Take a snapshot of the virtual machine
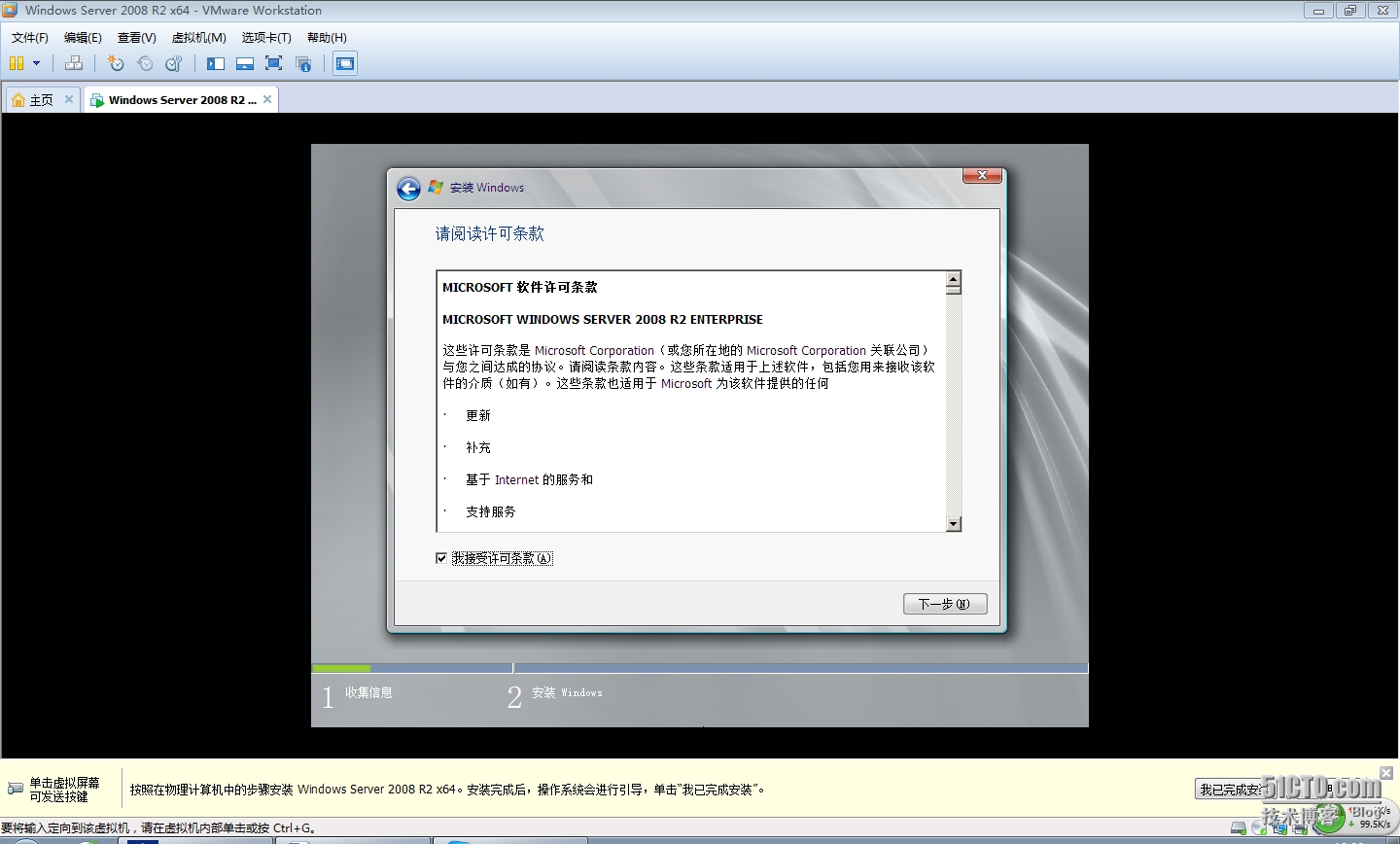The image size is (1400, 844). coord(116,63)
